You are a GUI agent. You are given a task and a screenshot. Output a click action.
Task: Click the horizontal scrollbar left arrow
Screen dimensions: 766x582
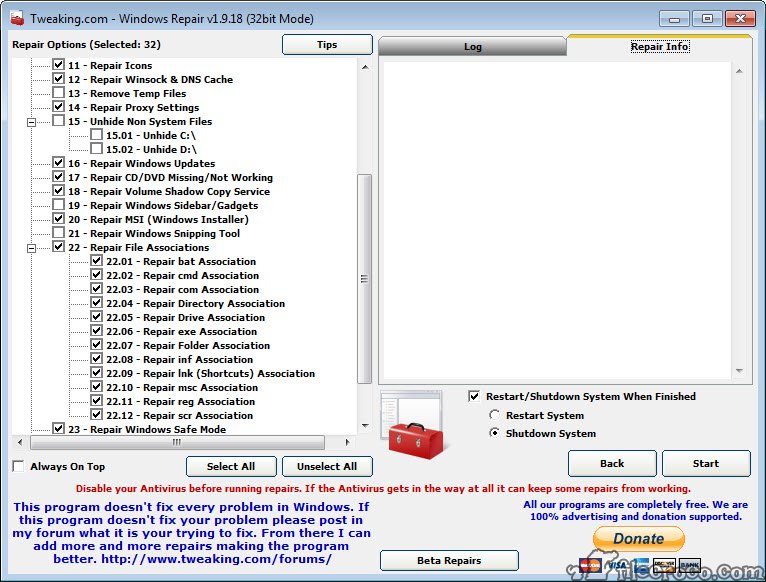coord(20,442)
